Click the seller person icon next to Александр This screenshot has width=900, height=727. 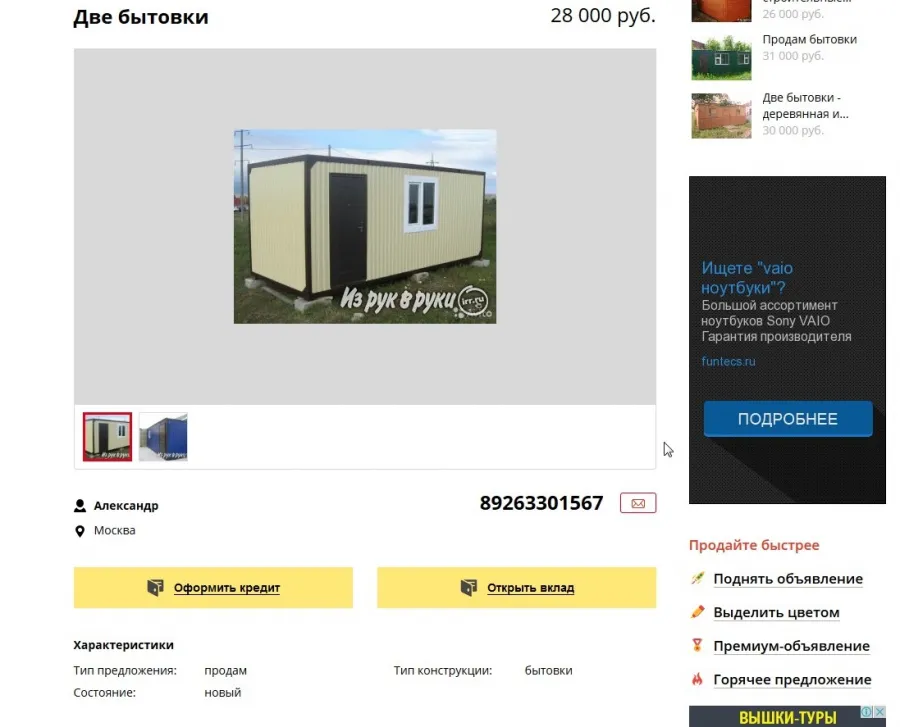click(80, 506)
